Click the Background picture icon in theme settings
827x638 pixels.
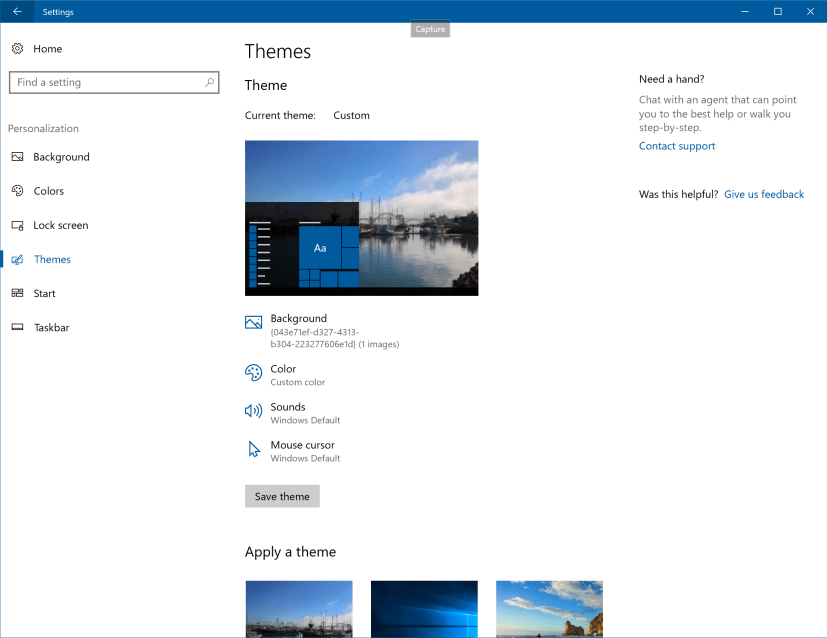click(x=253, y=322)
